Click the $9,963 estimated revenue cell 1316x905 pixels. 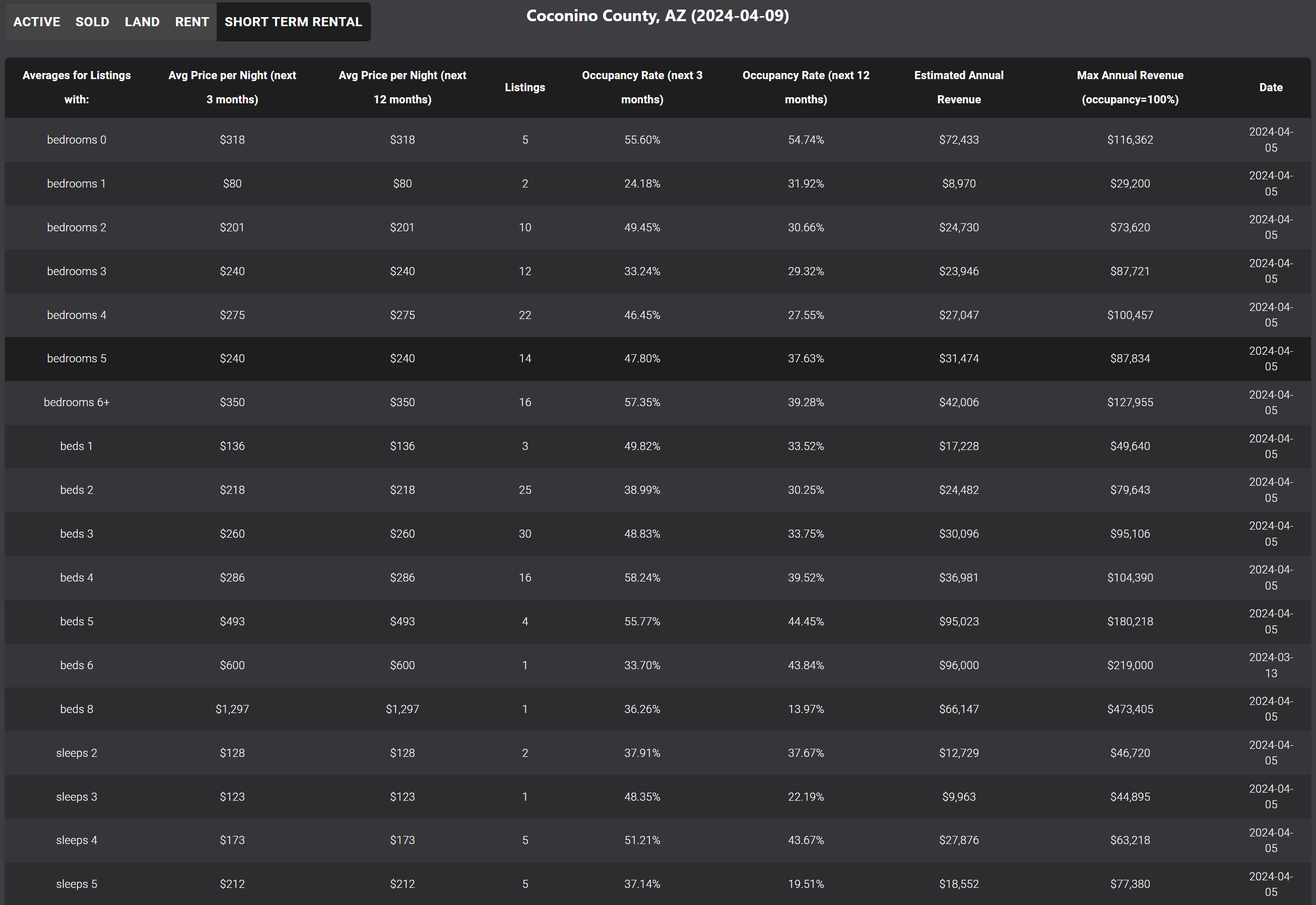[x=959, y=797]
